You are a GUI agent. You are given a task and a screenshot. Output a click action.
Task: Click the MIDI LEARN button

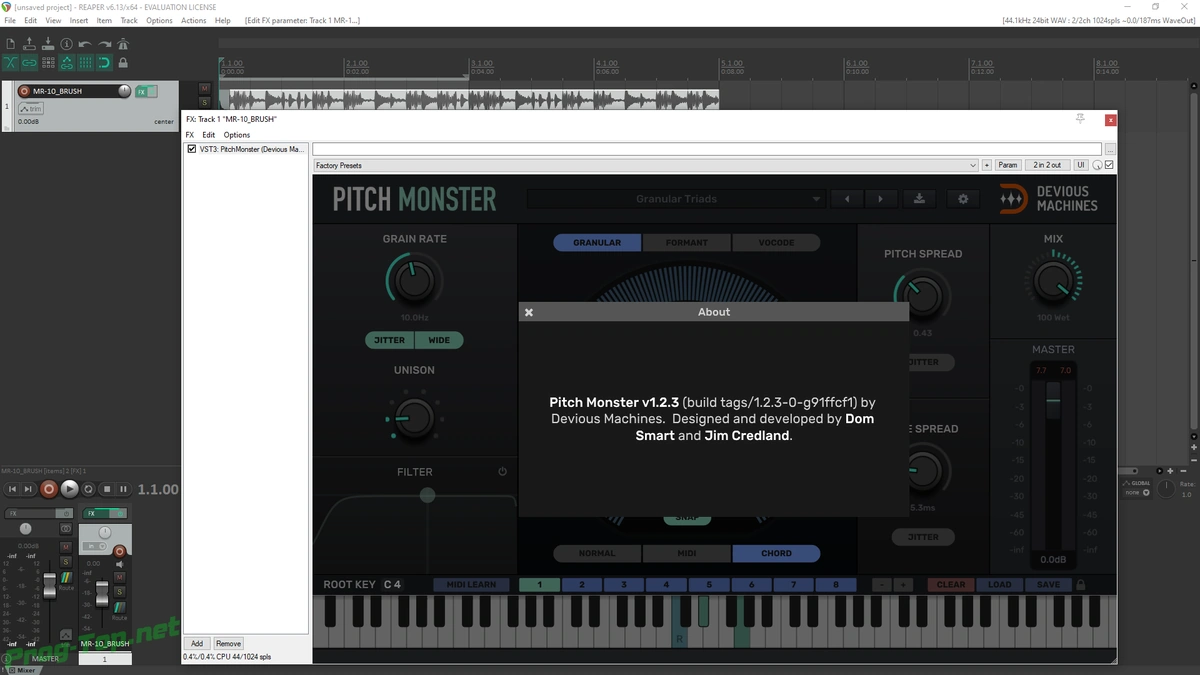(x=471, y=585)
